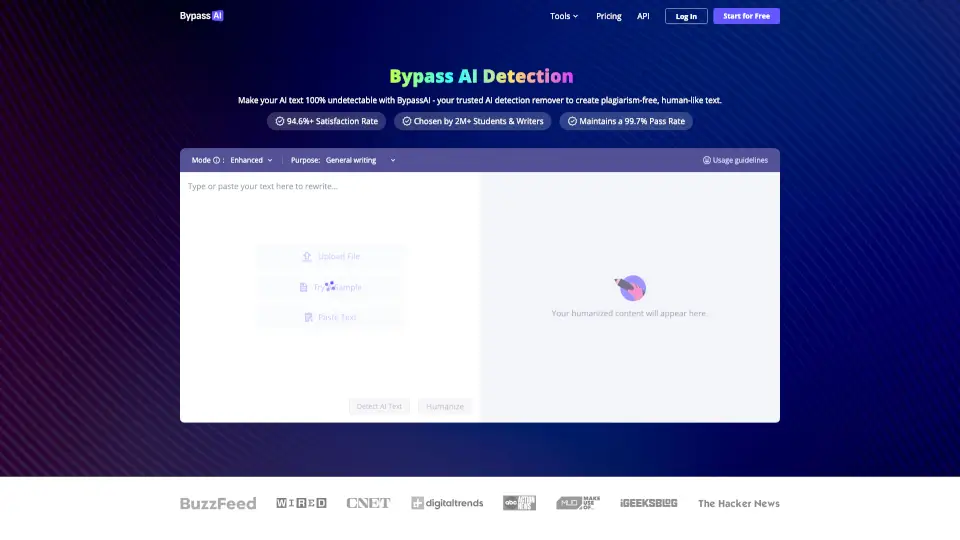Click the Log In button

686,17
